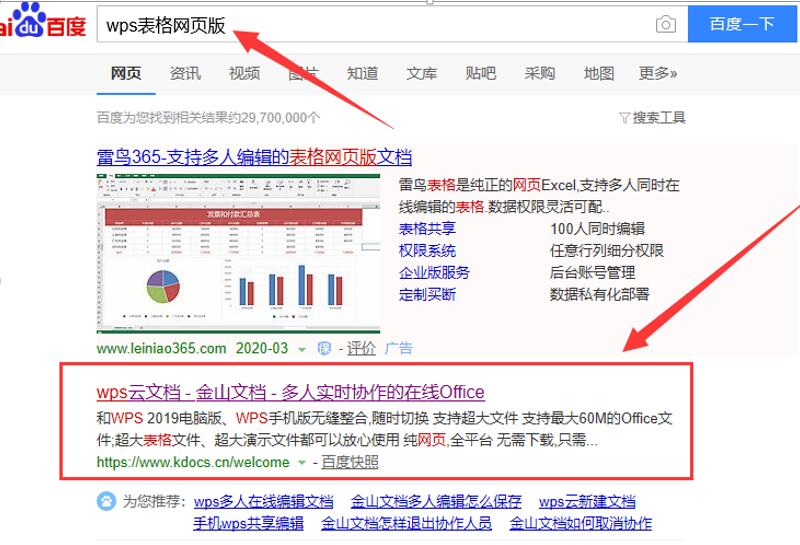The image size is (800, 545).
Task: Open recommendation 手机wps共享编辑
Action: pyautogui.click(x=248, y=524)
